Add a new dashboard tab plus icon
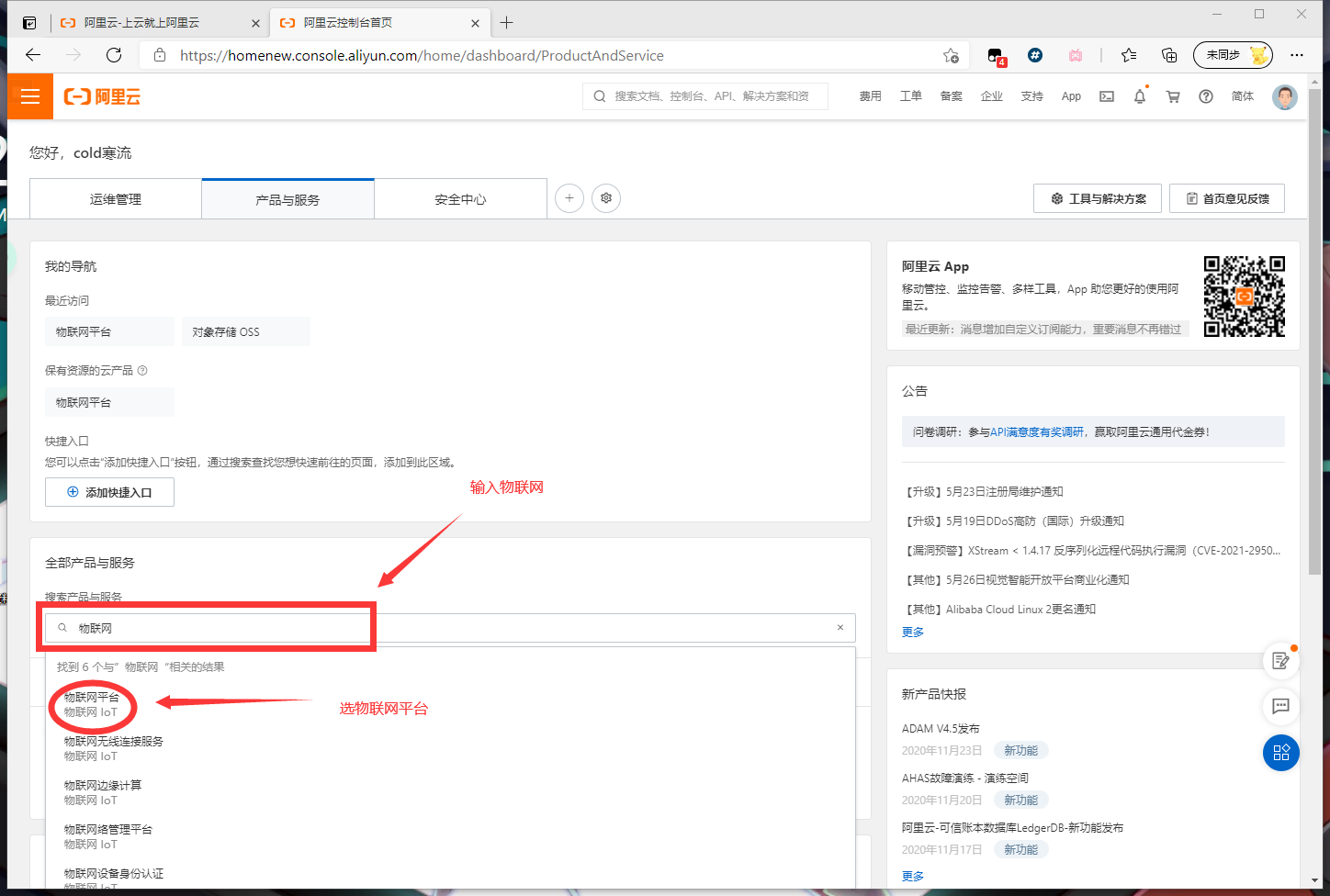Screen dimensions: 1330x896 (x=569, y=198)
